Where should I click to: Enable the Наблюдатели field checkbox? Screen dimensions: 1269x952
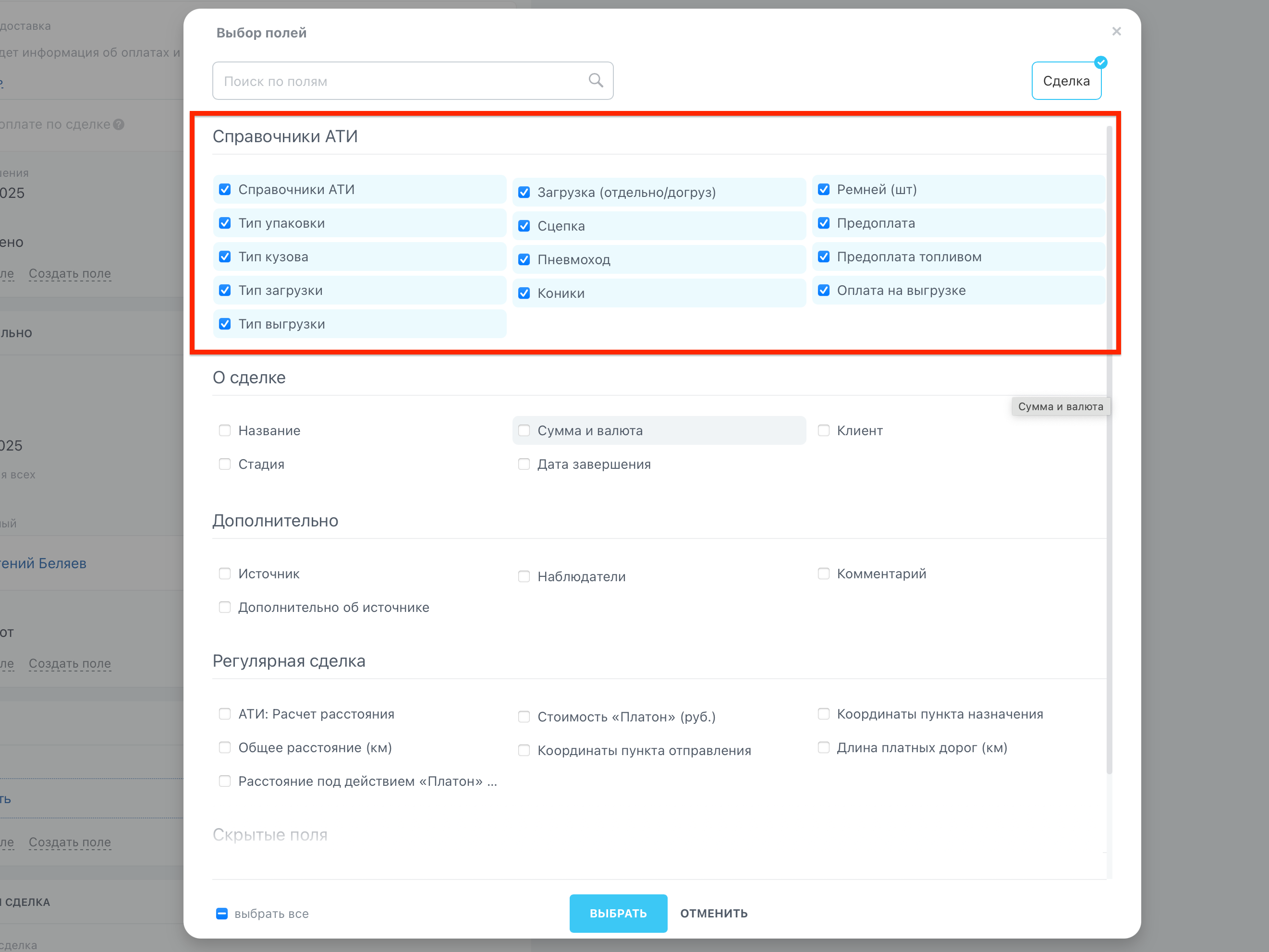click(x=524, y=576)
